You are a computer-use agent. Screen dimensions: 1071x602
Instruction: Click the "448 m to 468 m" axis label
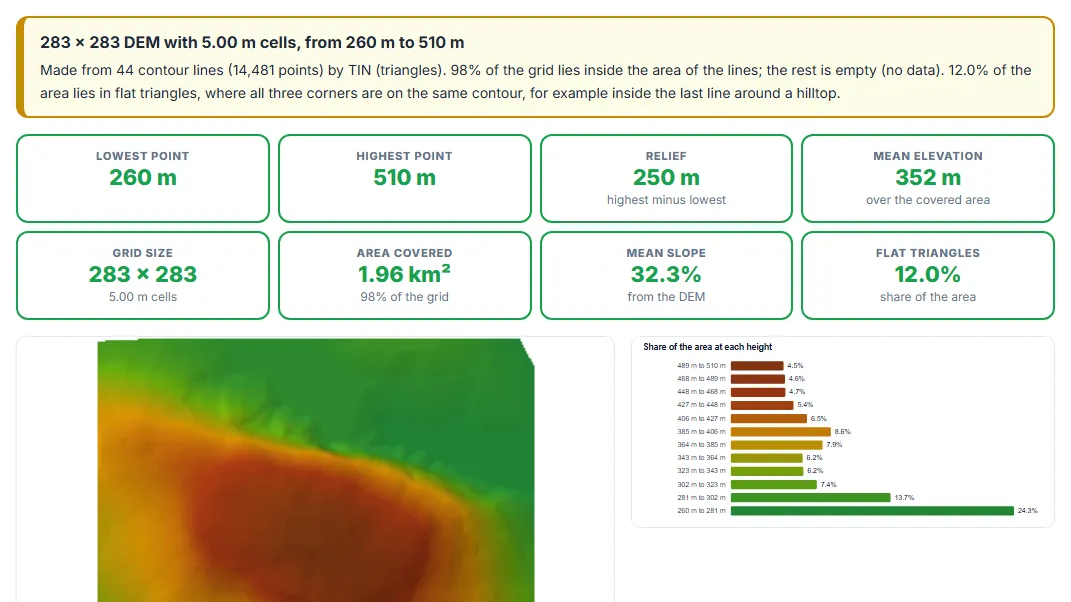[x=701, y=392]
